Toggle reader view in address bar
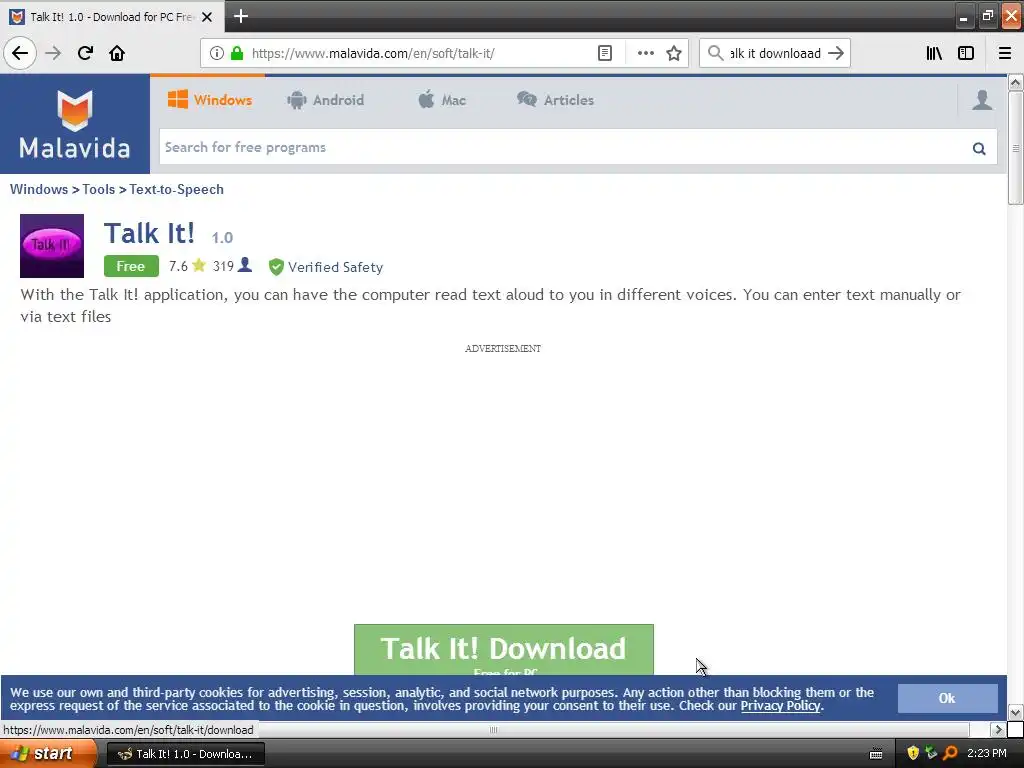Screen dimensions: 1024x768 tap(605, 53)
